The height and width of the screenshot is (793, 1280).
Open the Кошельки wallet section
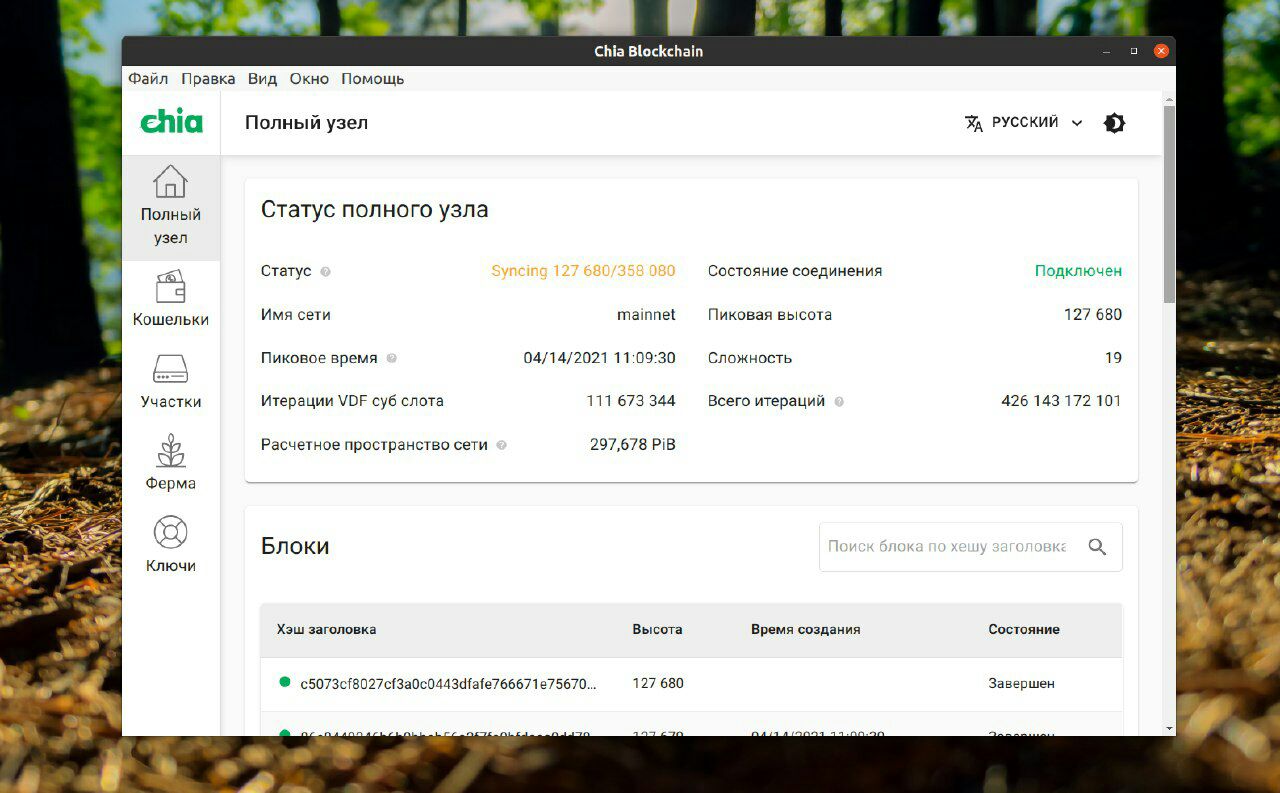171,300
